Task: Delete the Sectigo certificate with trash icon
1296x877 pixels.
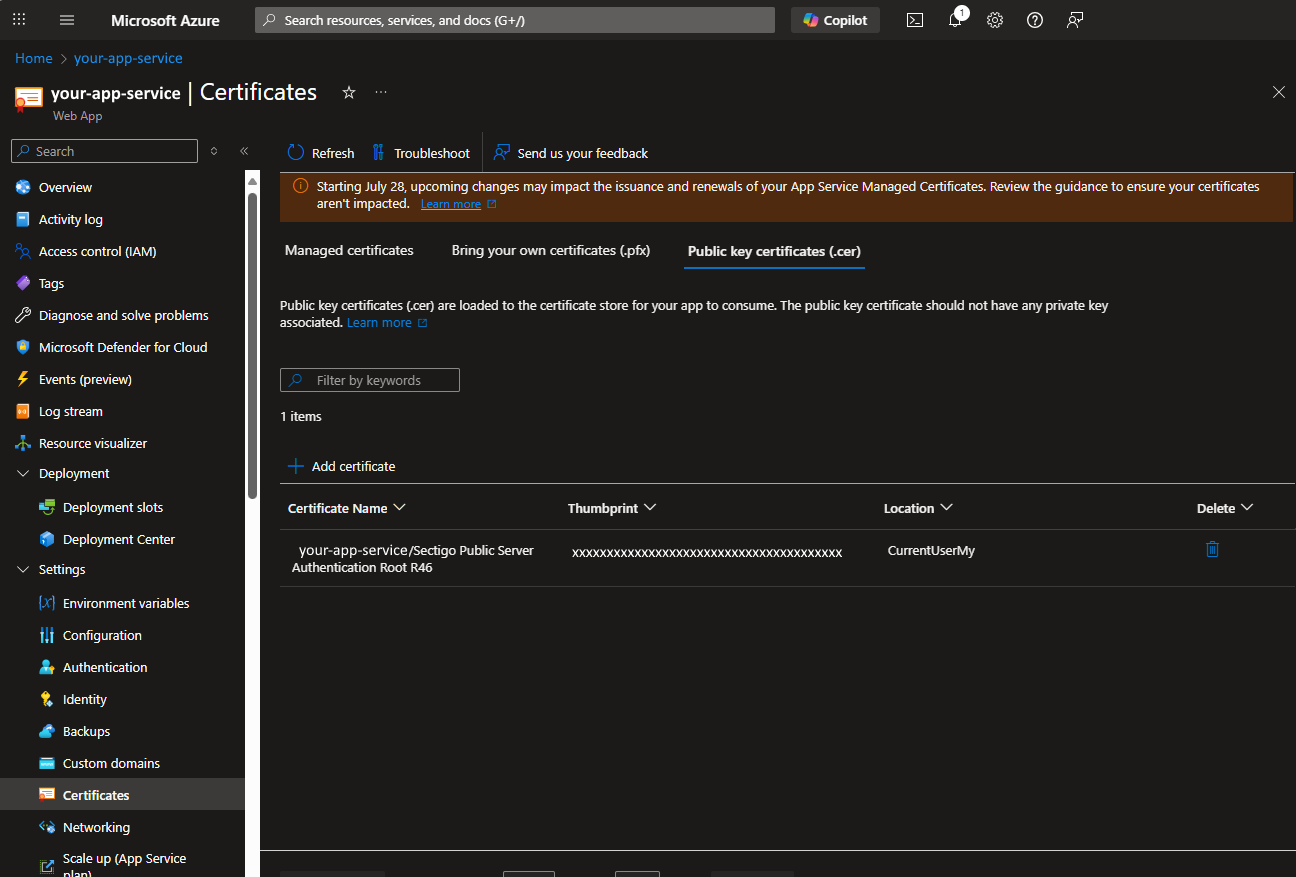Action: tap(1212, 549)
